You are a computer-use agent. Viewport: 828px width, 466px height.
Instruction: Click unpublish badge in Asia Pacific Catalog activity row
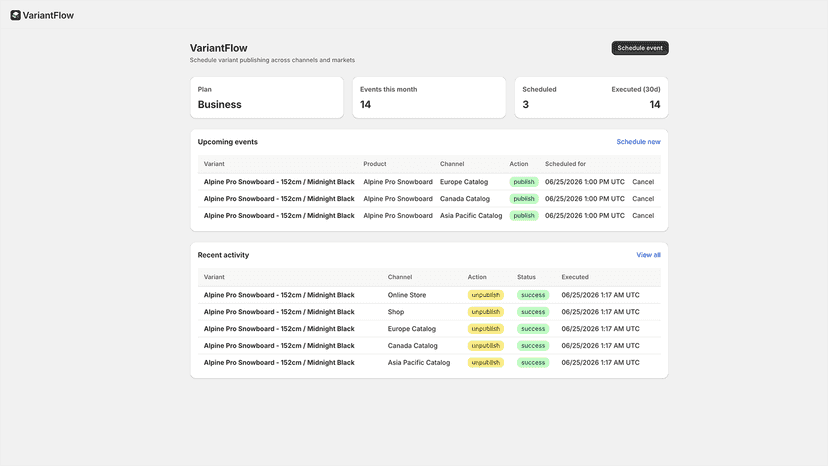point(486,362)
